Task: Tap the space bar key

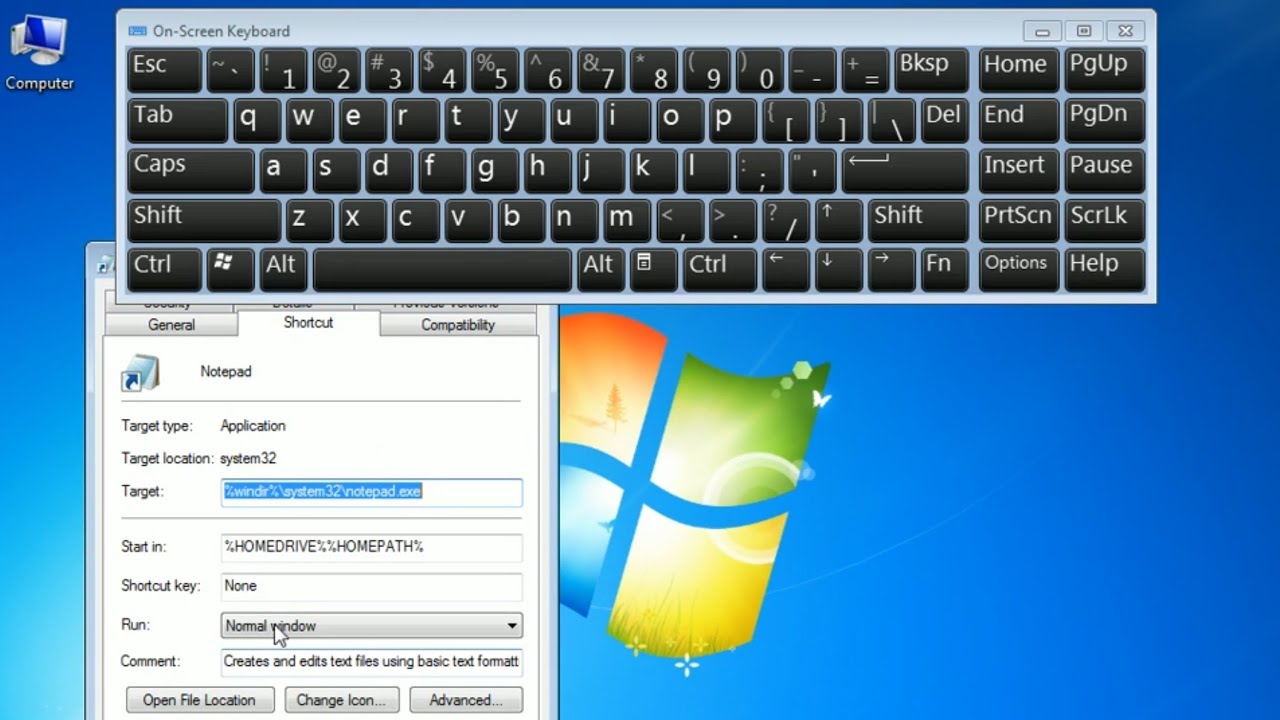Action: coord(443,270)
